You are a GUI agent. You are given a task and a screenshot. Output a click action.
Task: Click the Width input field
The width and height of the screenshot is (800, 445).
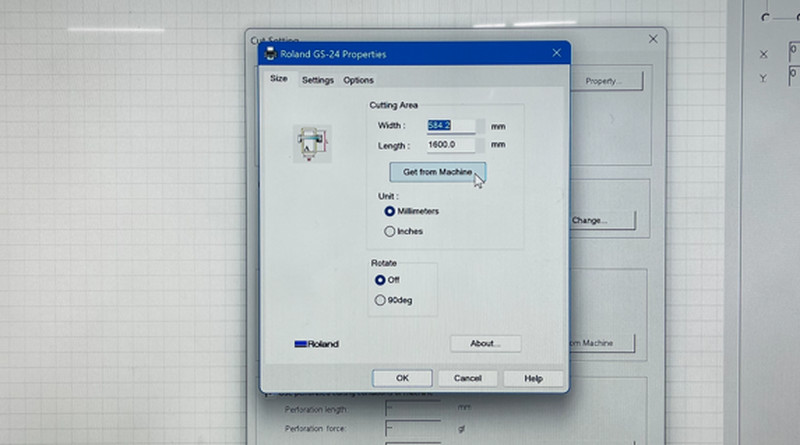(x=451, y=126)
